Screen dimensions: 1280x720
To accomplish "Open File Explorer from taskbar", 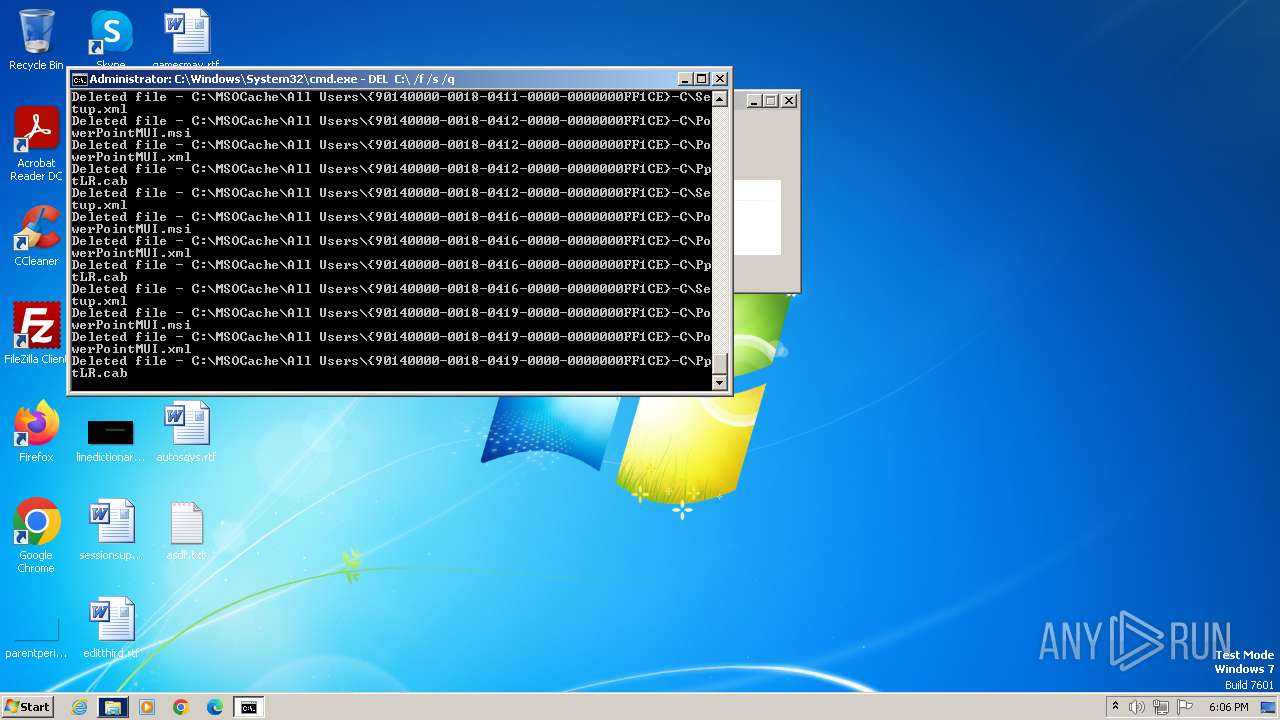I will click(113, 707).
